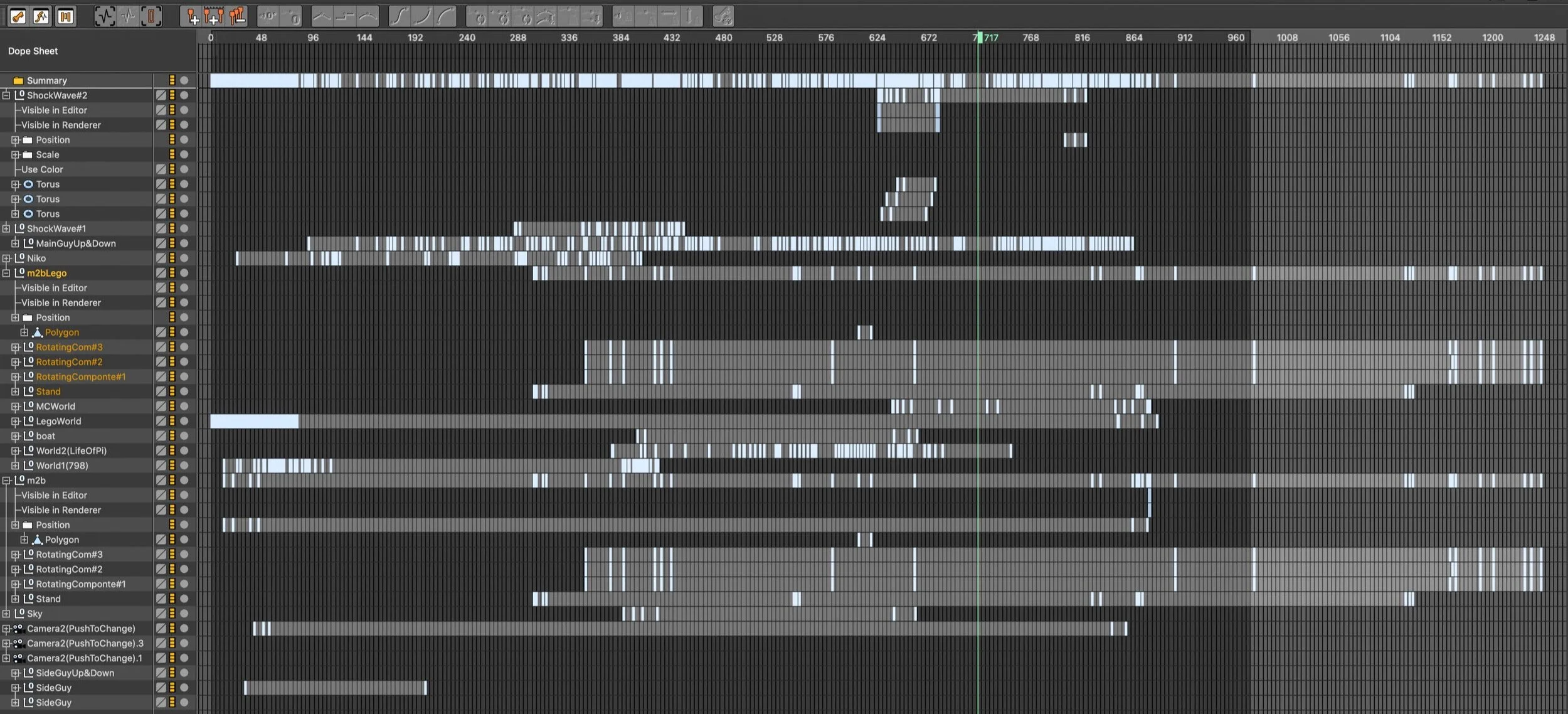Click the Delete Keys minus icon
The width and height of the screenshot is (1568, 714).
click(x=237, y=16)
